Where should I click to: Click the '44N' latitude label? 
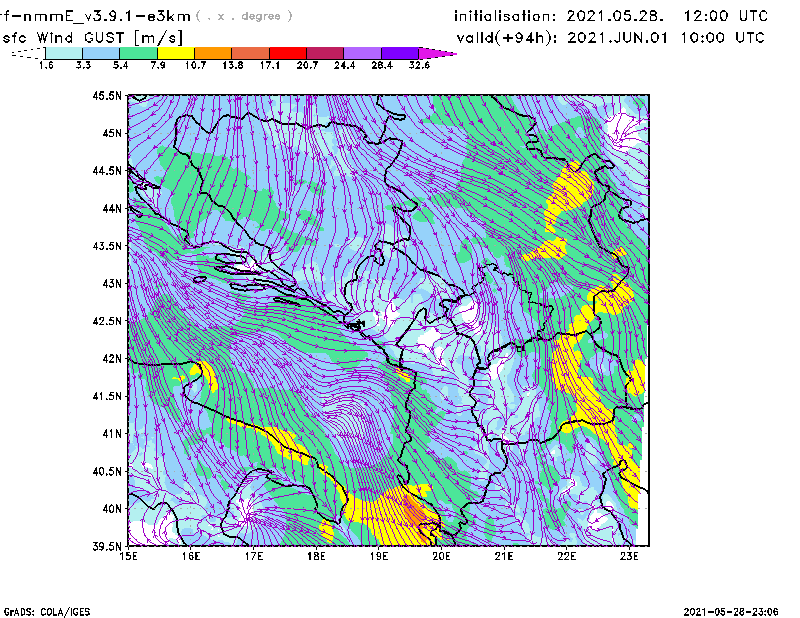pos(112,208)
